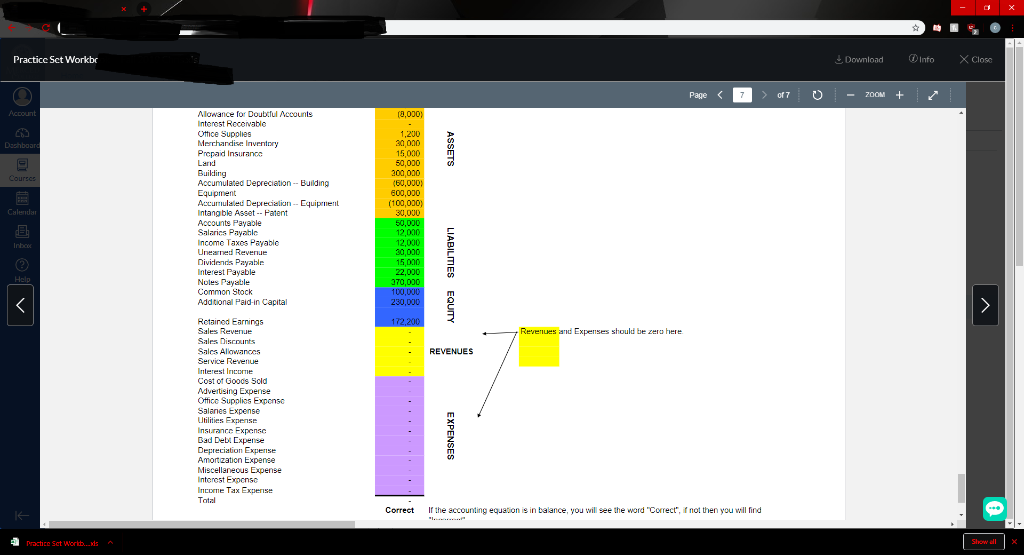Bookmark this page with star icon
Screen dimensions: 1024x555
click(916, 27)
